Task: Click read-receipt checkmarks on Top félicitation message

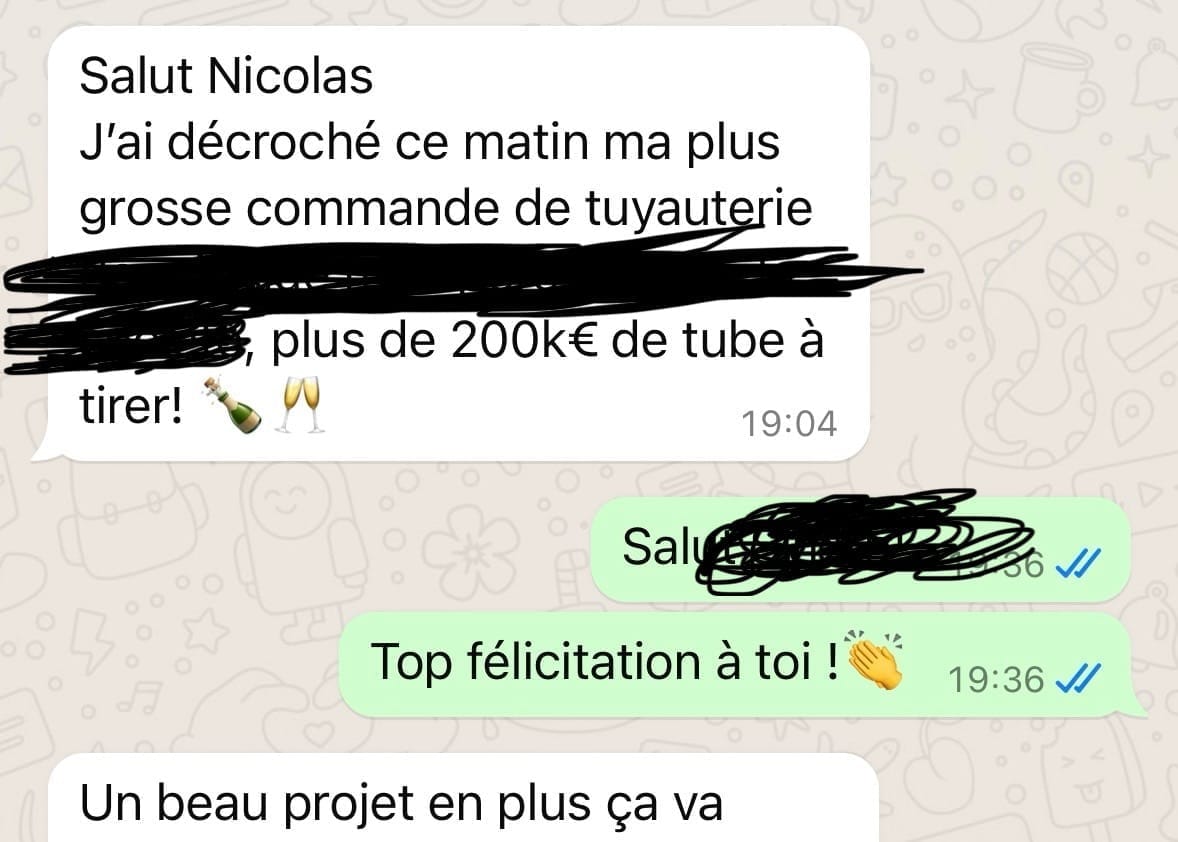Action: 1078,678
